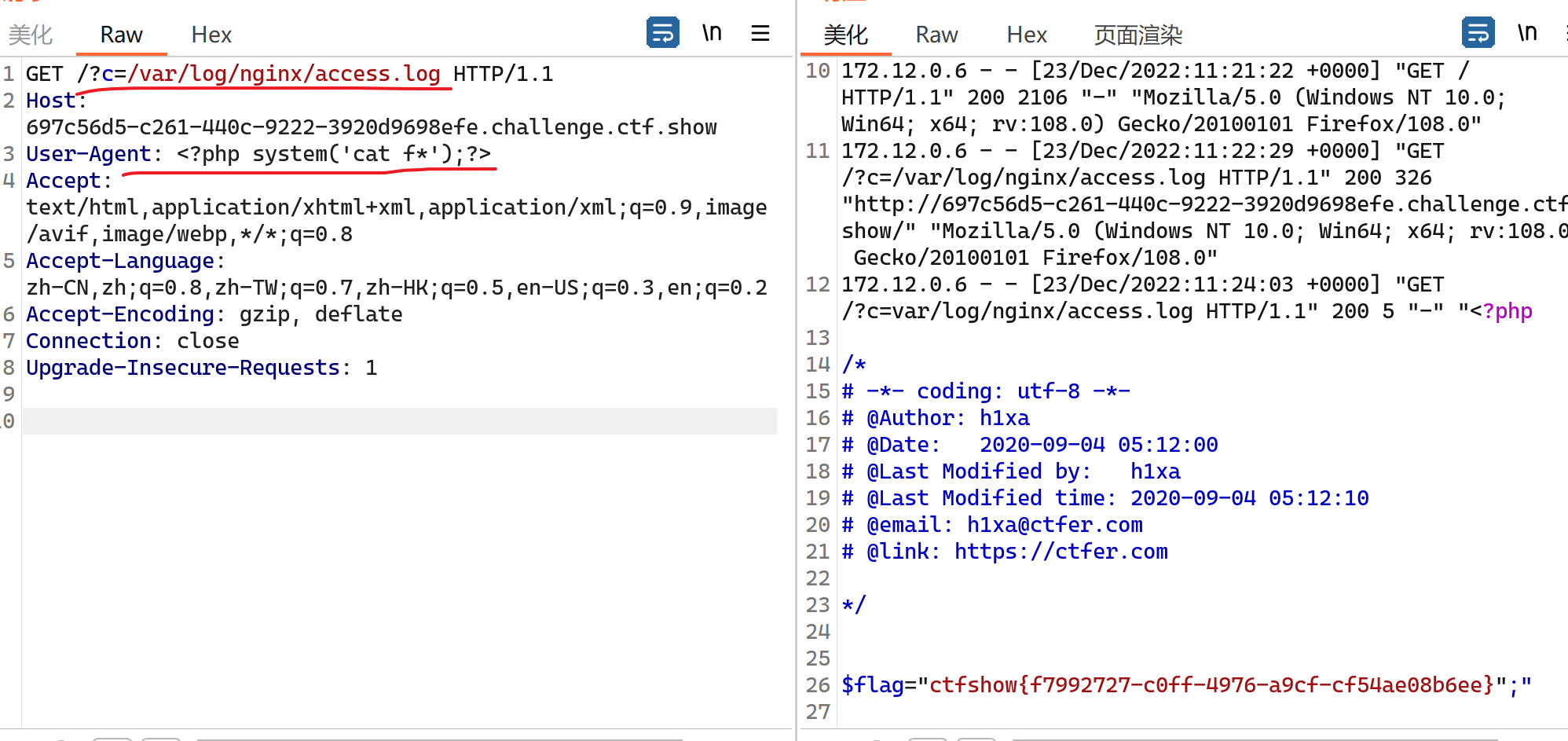The height and width of the screenshot is (741, 1568).
Task: Click the $flag variable name
Action: (x=873, y=685)
